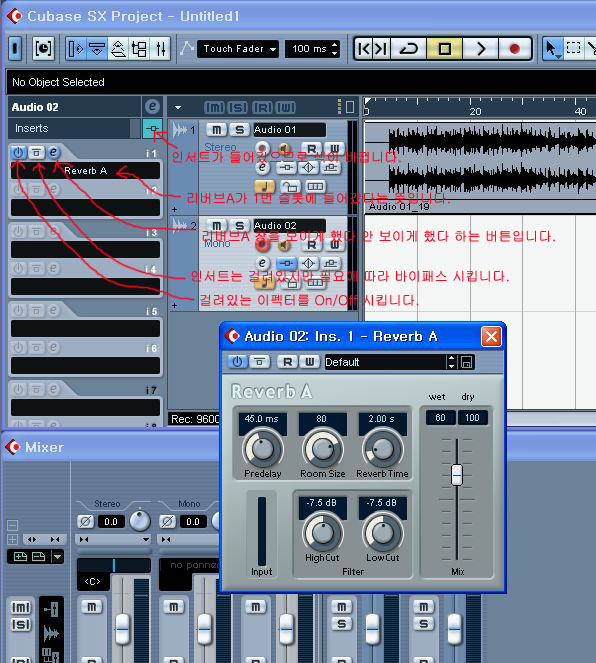Open the Mixer toolbar button
Screen dimensions: 596x663
(161, 49)
